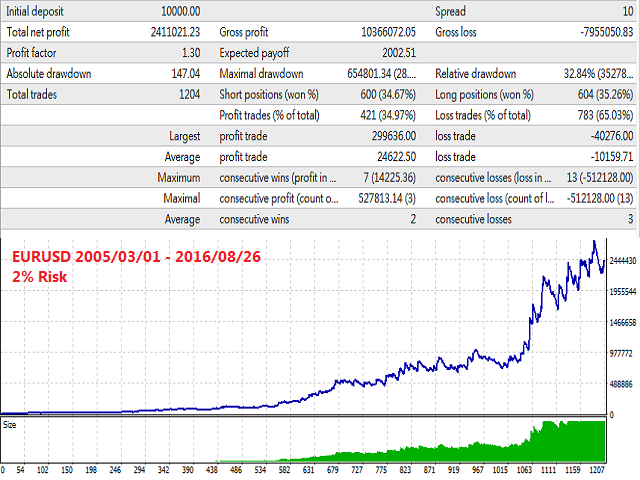640x480 pixels.
Task: Select the Long positions (won %) label
Action: (x=484, y=94)
